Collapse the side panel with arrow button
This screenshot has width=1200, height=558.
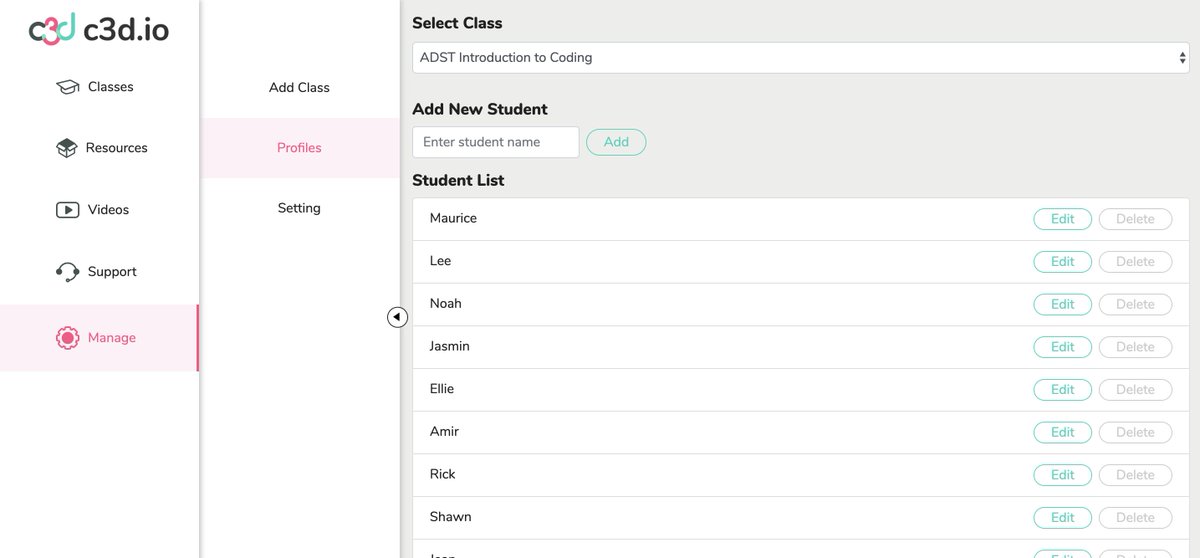coord(397,317)
